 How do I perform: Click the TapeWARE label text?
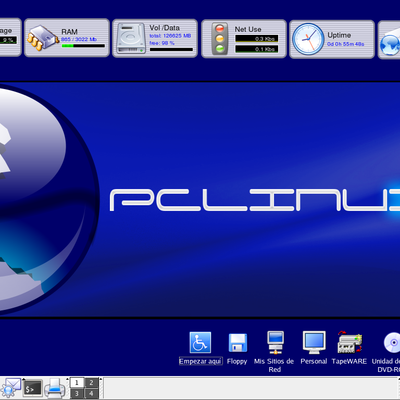[x=349, y=361]
